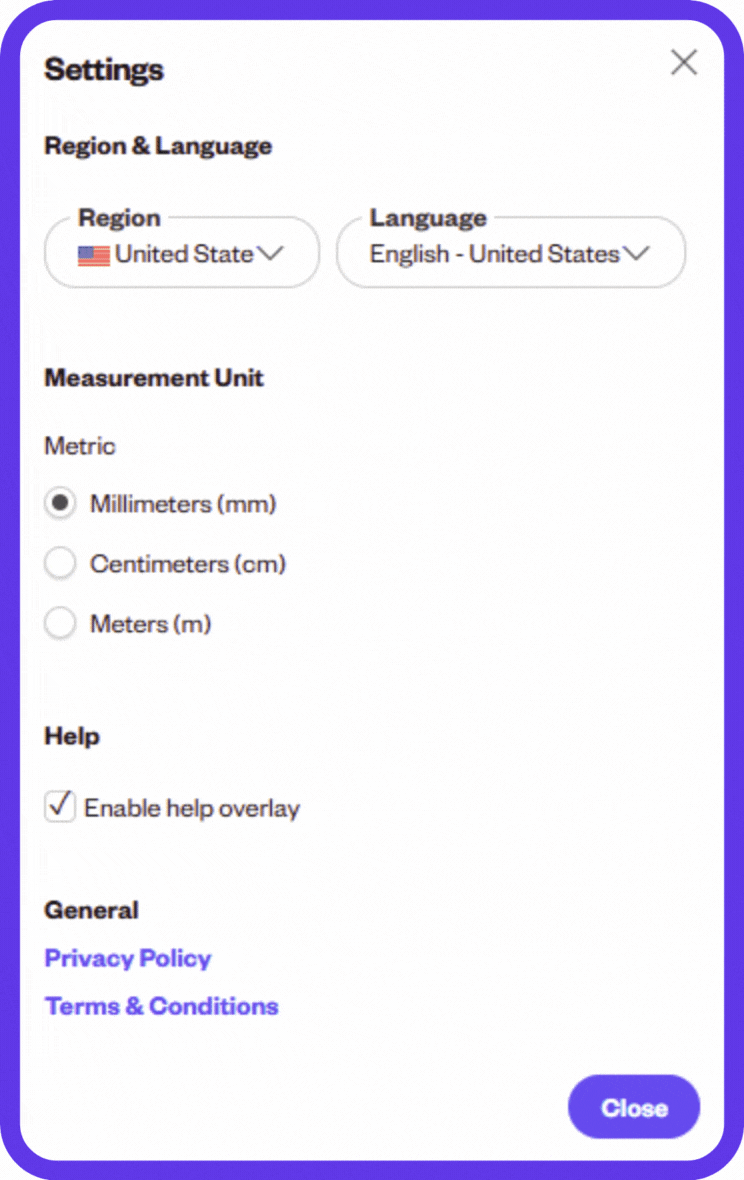Expand the Language chevron arrow
The image size is (744, 1180).
pos(636,254)
